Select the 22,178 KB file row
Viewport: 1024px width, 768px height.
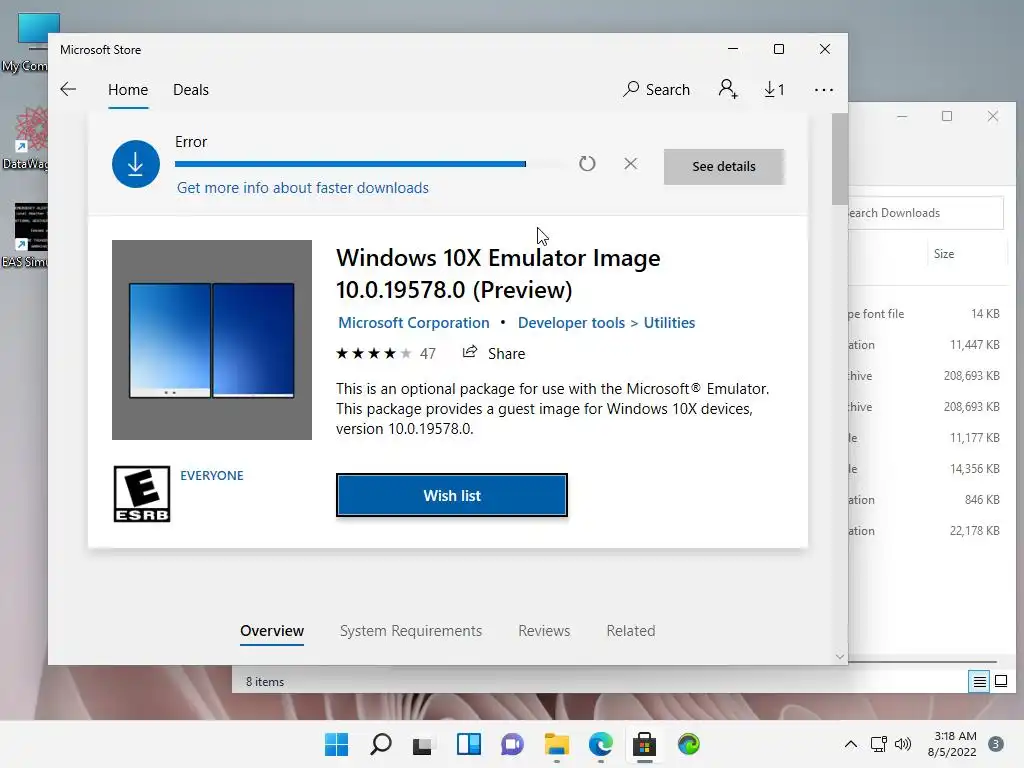[x=926, y=531]
